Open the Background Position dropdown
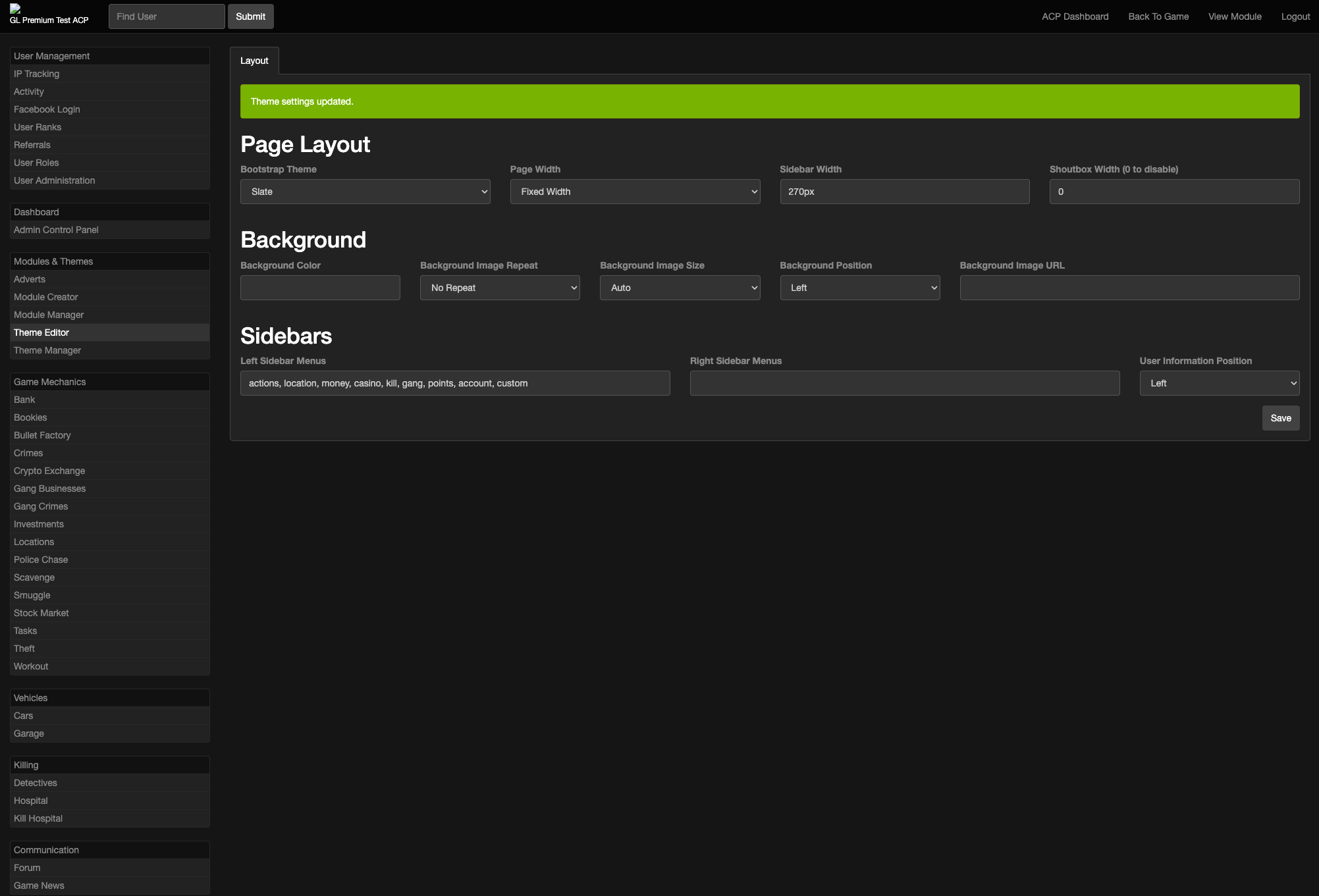Screen dimensions: 1319x896 click(x=859, y=288)
